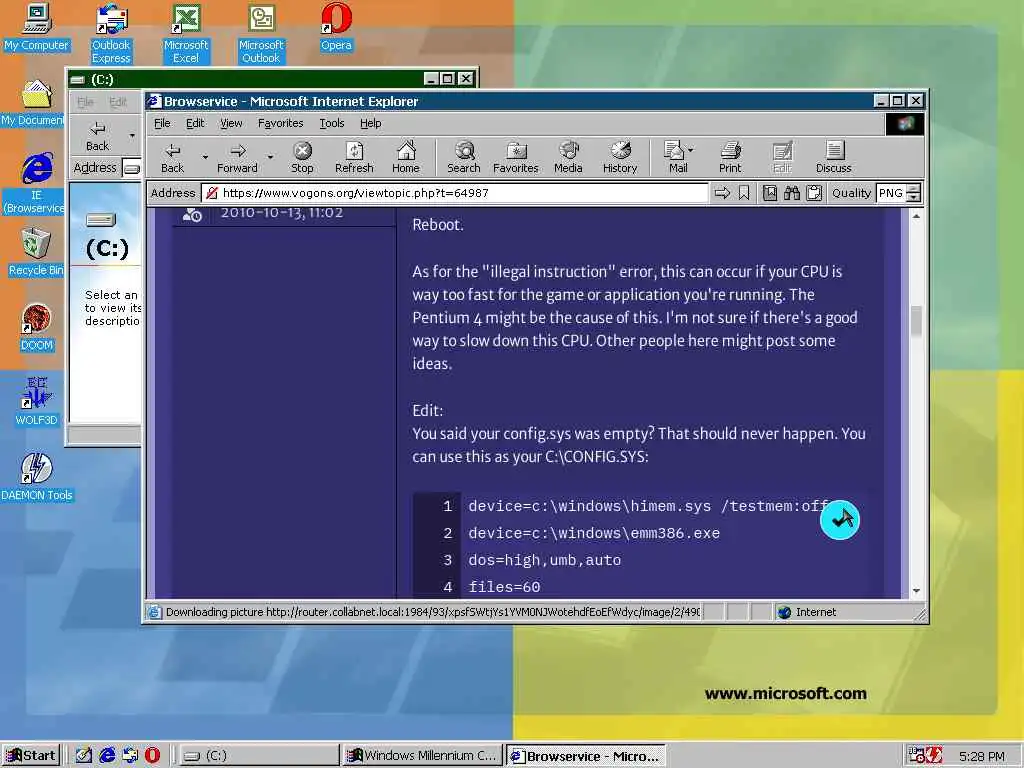The image size is (1024, 768).
Task: Click the clipboard paste icon
Action: pos(814,193)
